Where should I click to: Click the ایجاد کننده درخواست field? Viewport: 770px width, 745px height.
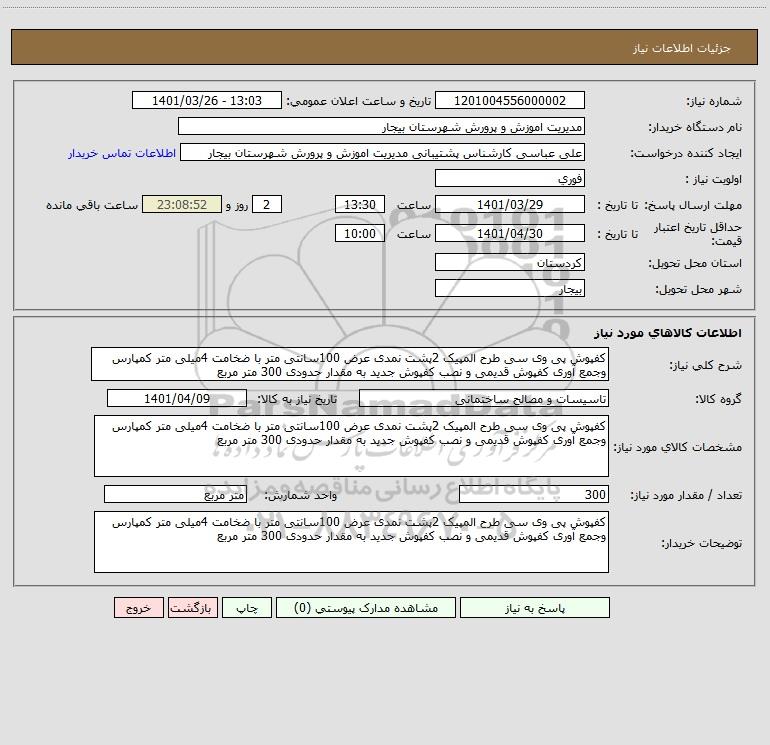[382, 153]
